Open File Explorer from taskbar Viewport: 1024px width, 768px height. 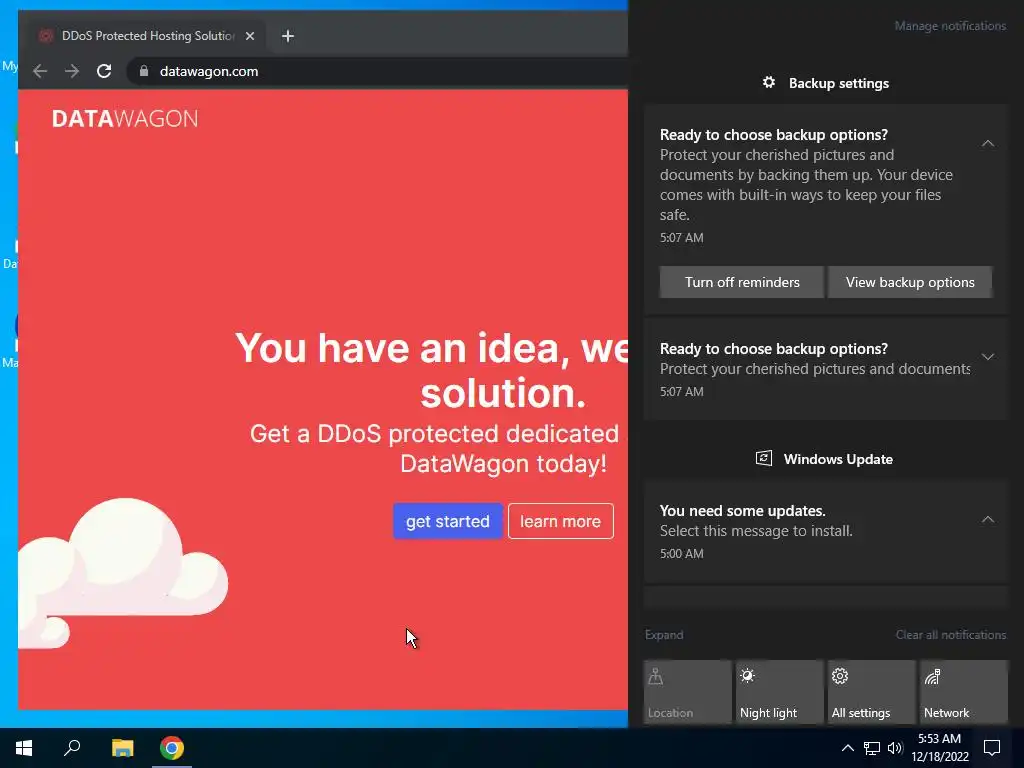click(x=122, y=748)
